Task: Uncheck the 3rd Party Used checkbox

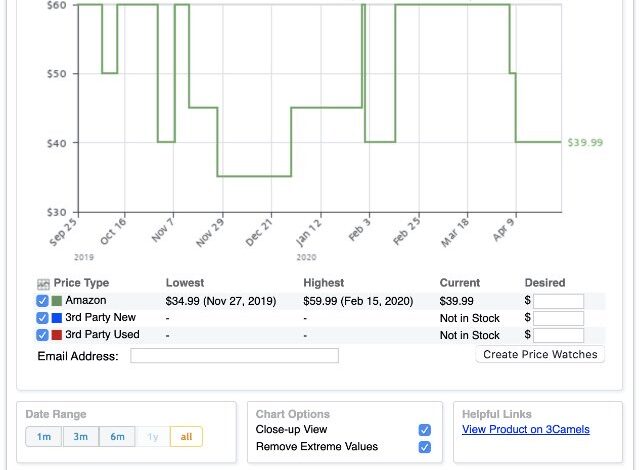Action: click(42, 335)
